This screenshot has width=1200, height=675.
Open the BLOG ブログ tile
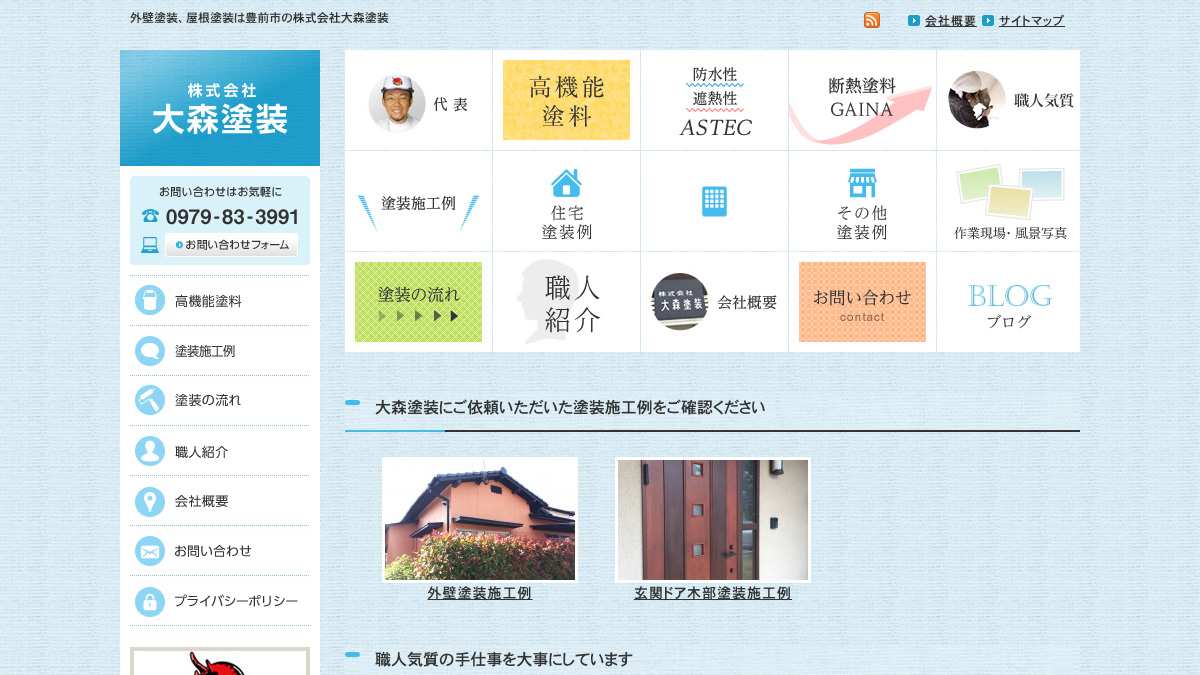coord(1009,302)
